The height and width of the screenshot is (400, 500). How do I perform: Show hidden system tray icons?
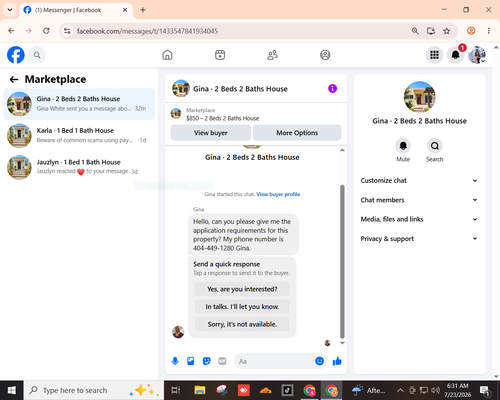(400, 390)
